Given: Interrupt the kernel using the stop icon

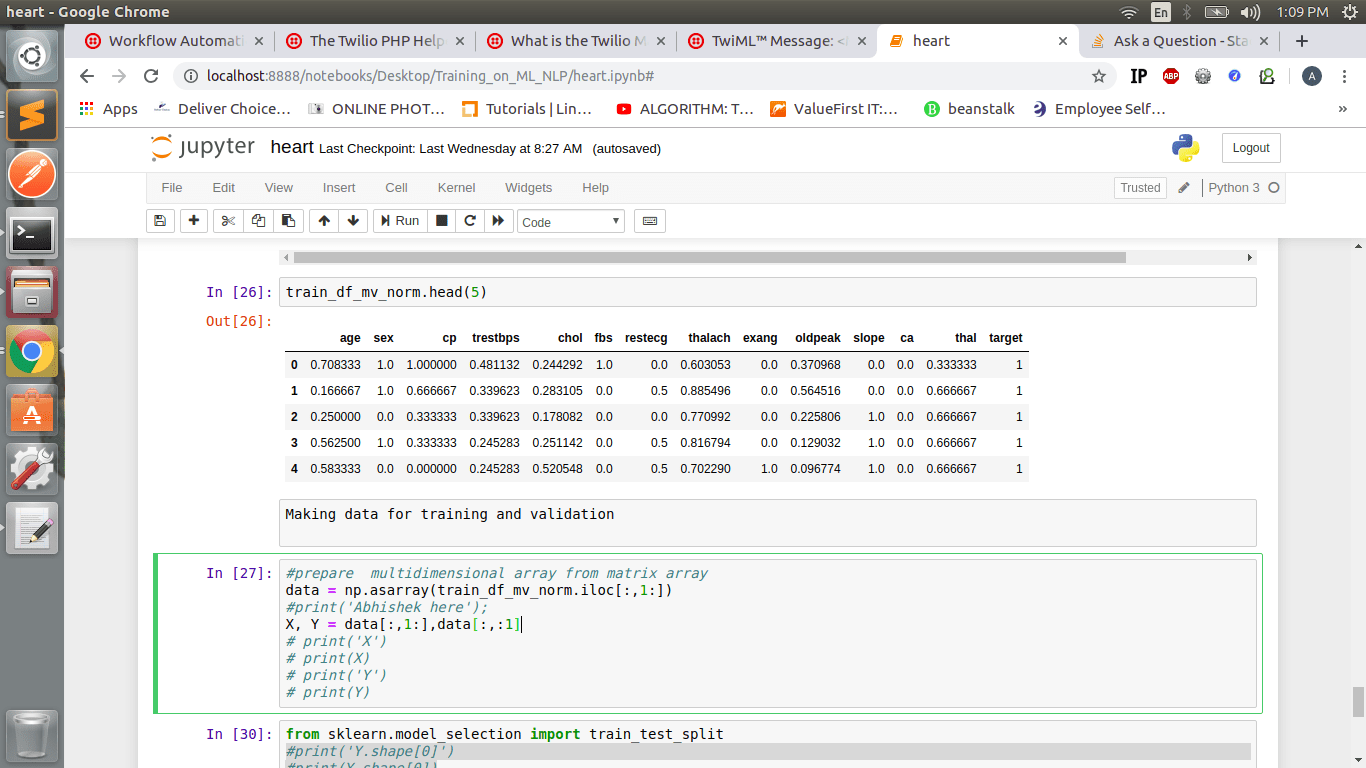Looking at the screenshot, I should (x=441, y=221).
